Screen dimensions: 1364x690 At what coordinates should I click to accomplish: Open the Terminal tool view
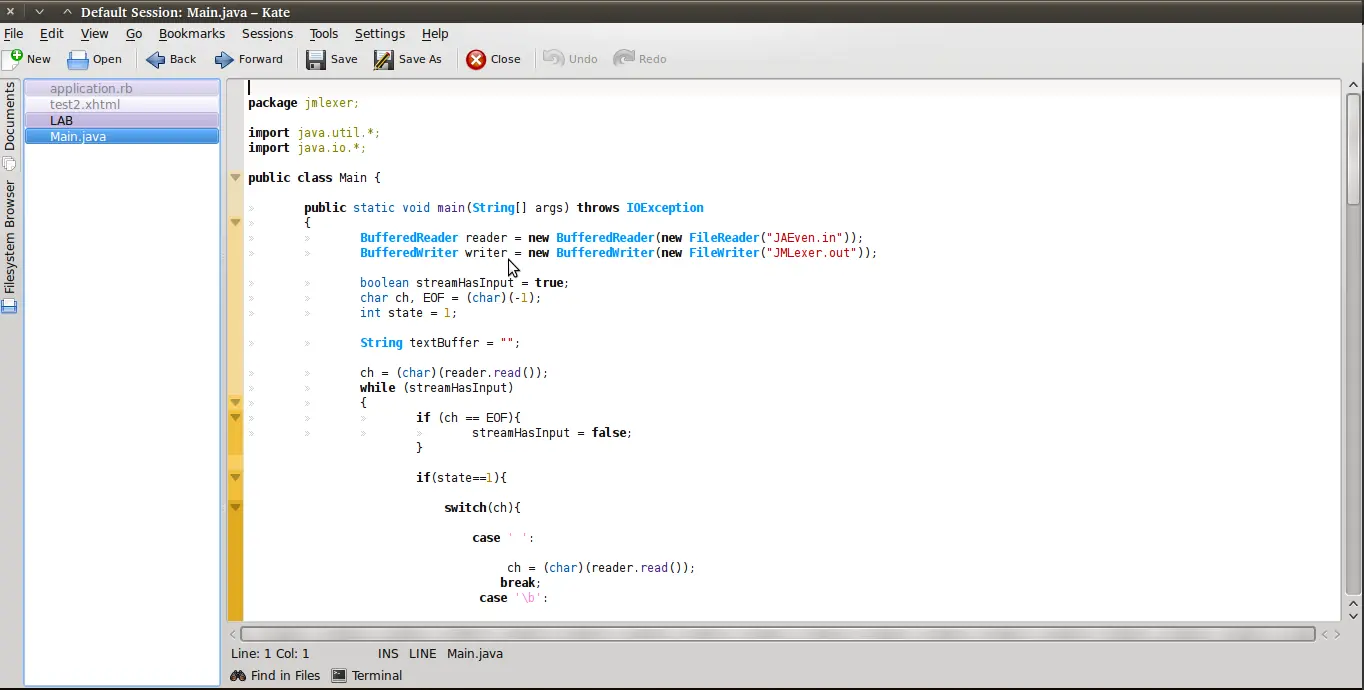point(367,676)
